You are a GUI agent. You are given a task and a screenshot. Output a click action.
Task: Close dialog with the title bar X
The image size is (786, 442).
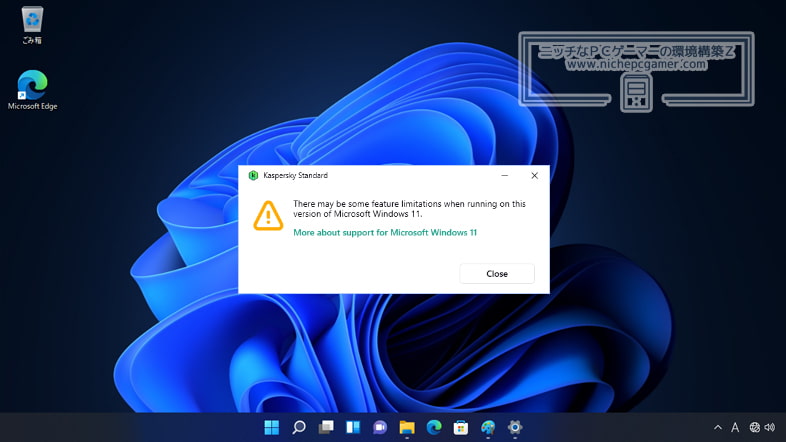click(534, 175)
